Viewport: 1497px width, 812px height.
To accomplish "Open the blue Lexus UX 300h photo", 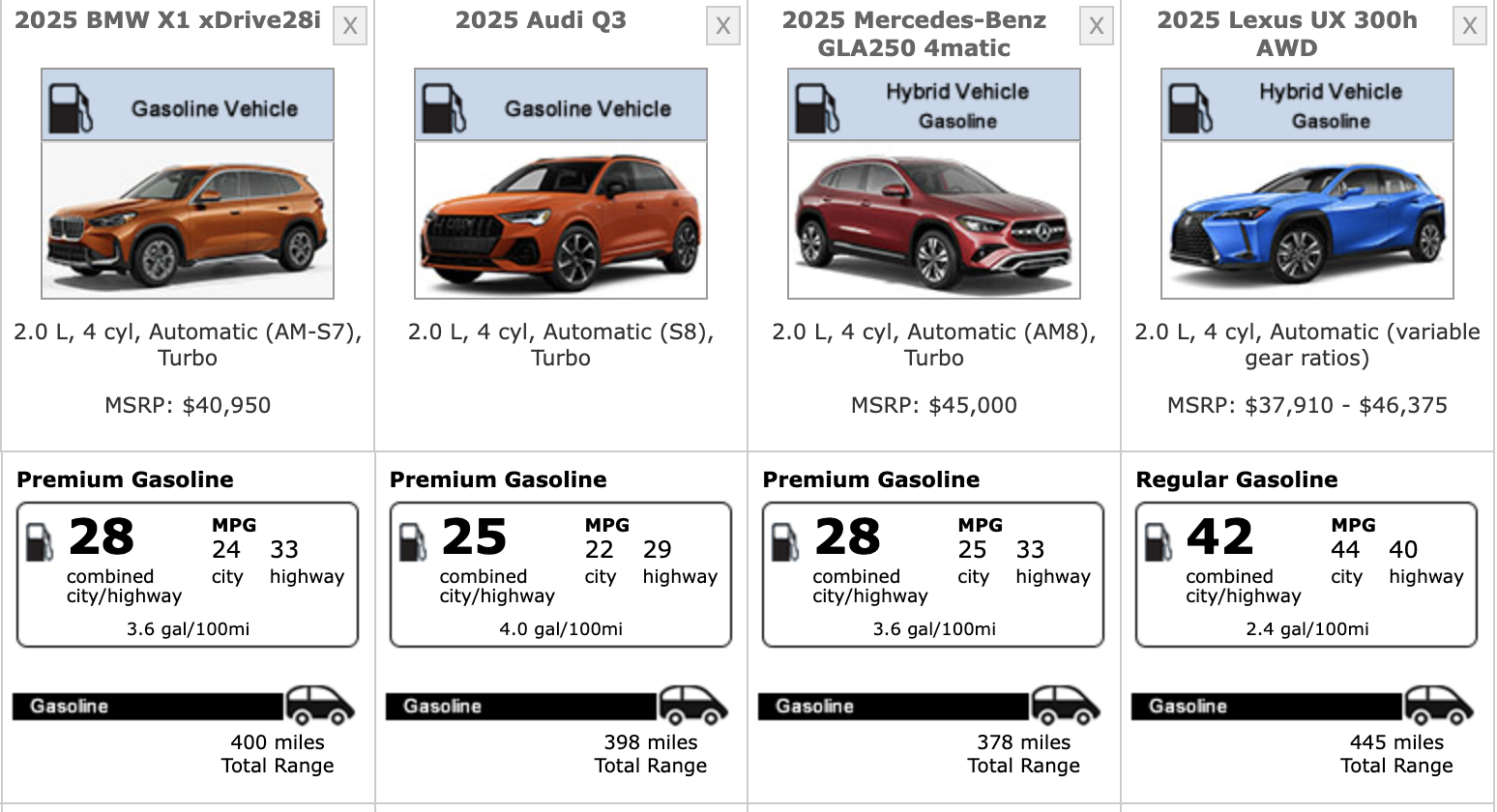I will click(1306, 220).
